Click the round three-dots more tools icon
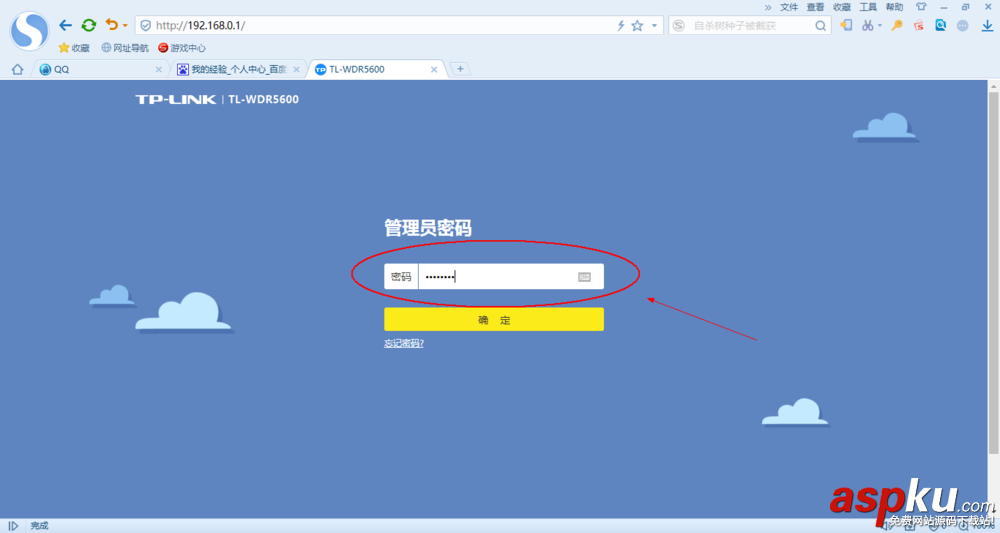Screen dimensions: 1000x533 click(x=963, y=26)
